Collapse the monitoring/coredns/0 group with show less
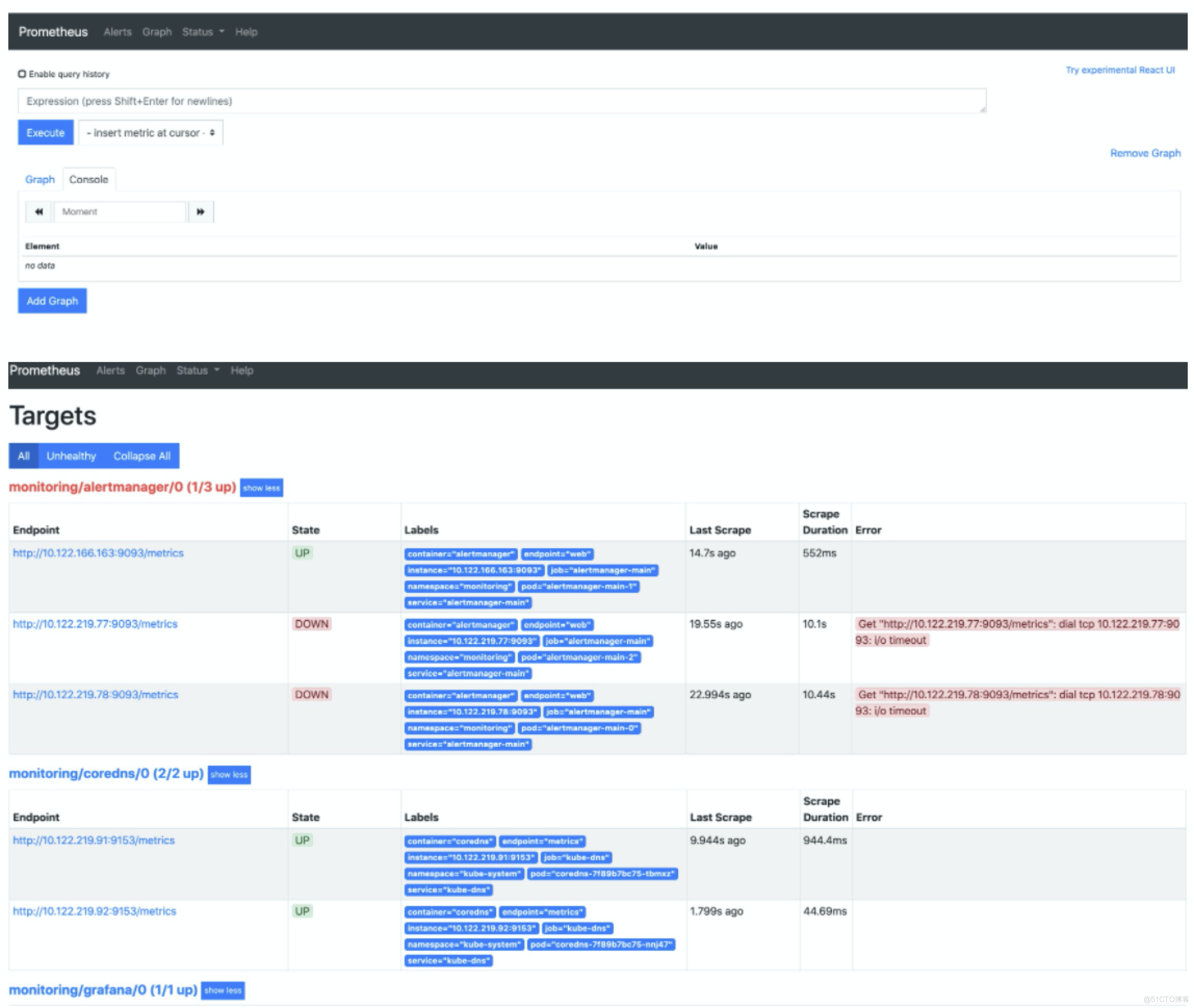 pyautogui.click(x=228, y=775)
